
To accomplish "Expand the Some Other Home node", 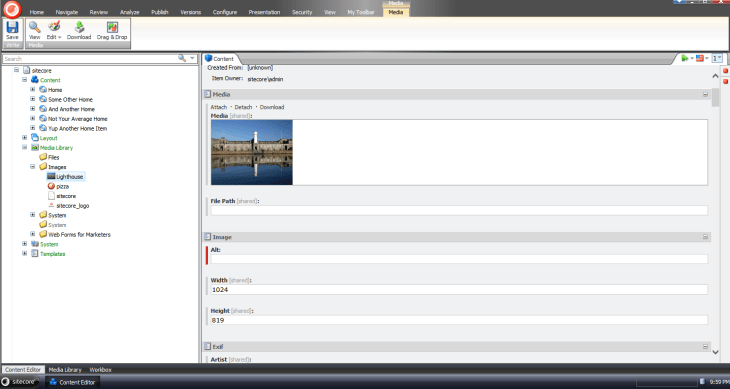I will coord(33,99).
